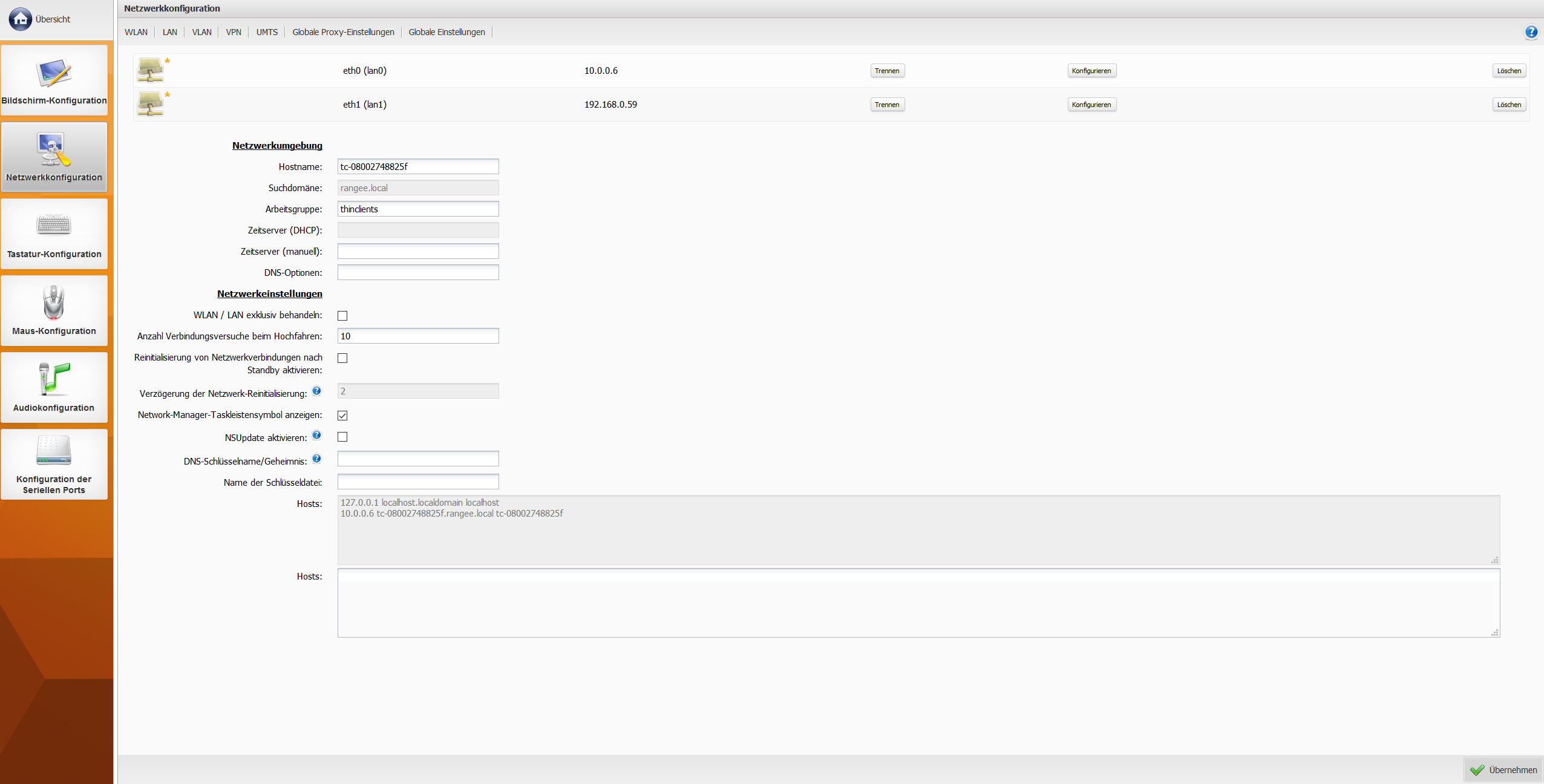Screen dimensions: 1544x784
Task: Click into the empty editable Hosts textarea
Action: tap(918, 603)
